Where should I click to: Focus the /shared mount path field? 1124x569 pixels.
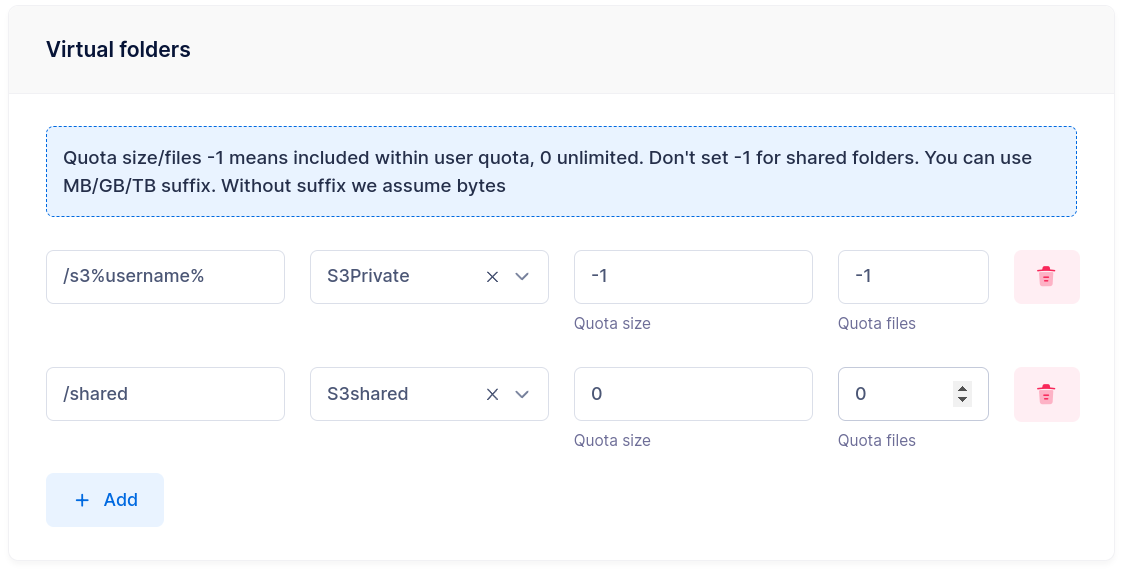(x=165, y=394)
